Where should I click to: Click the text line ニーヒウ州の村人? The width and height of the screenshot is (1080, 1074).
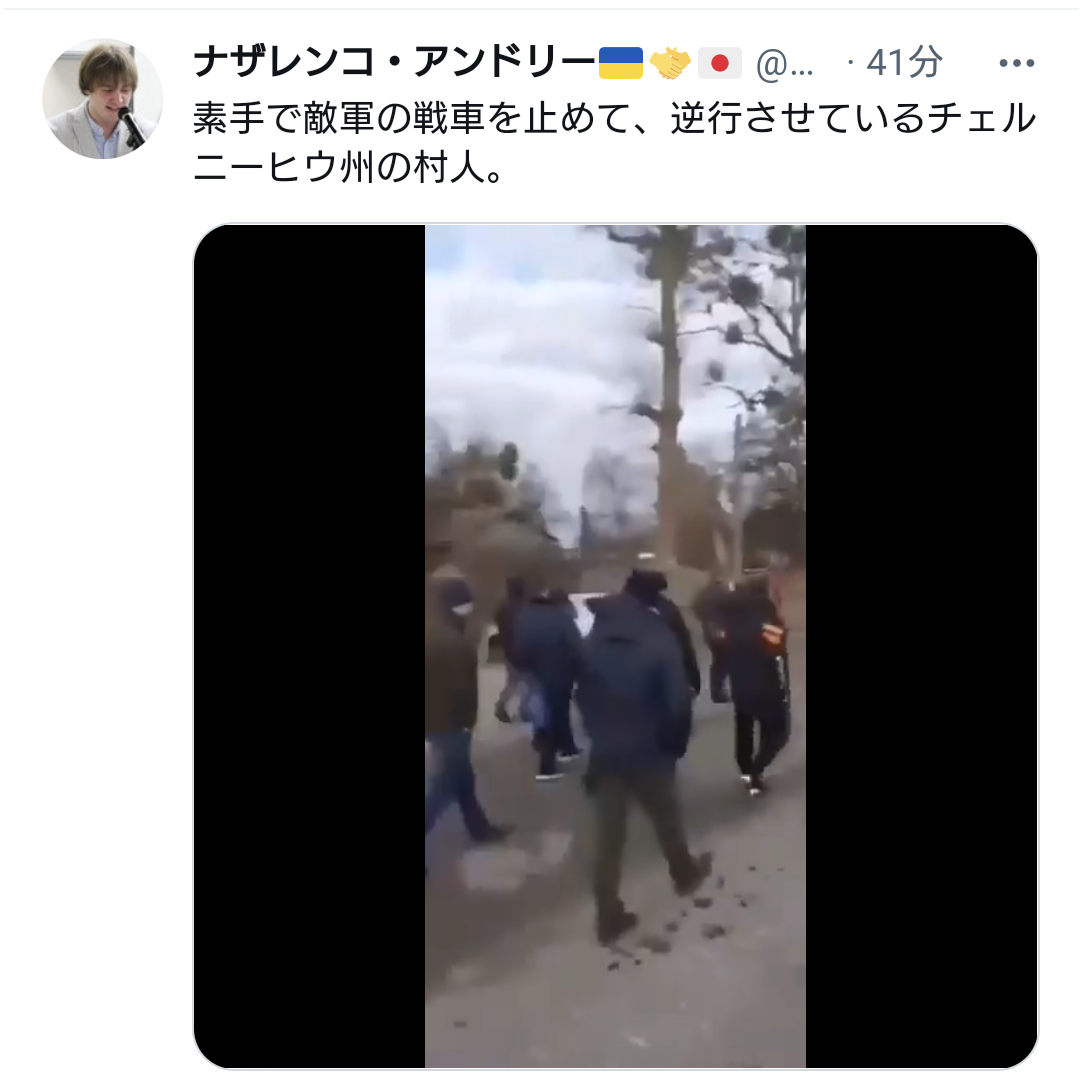(349, 167)
